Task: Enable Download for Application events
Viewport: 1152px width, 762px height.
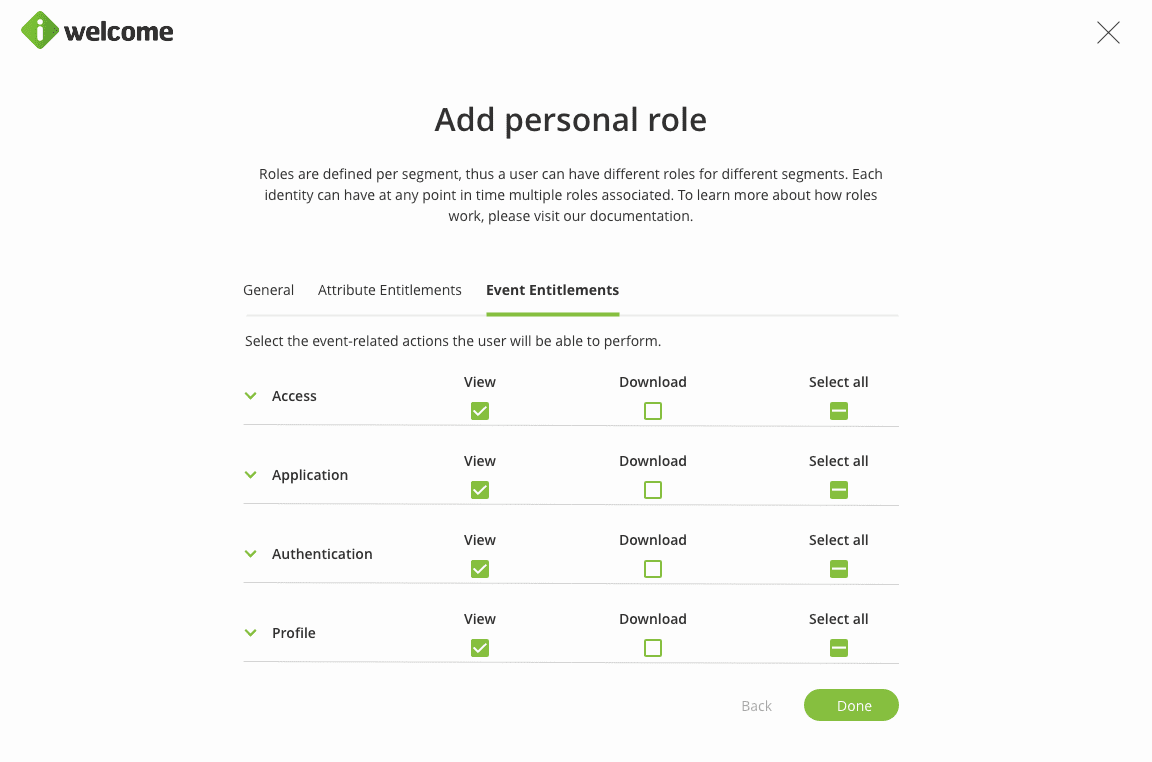Action: pyautogui.click(x=653, y=490)
